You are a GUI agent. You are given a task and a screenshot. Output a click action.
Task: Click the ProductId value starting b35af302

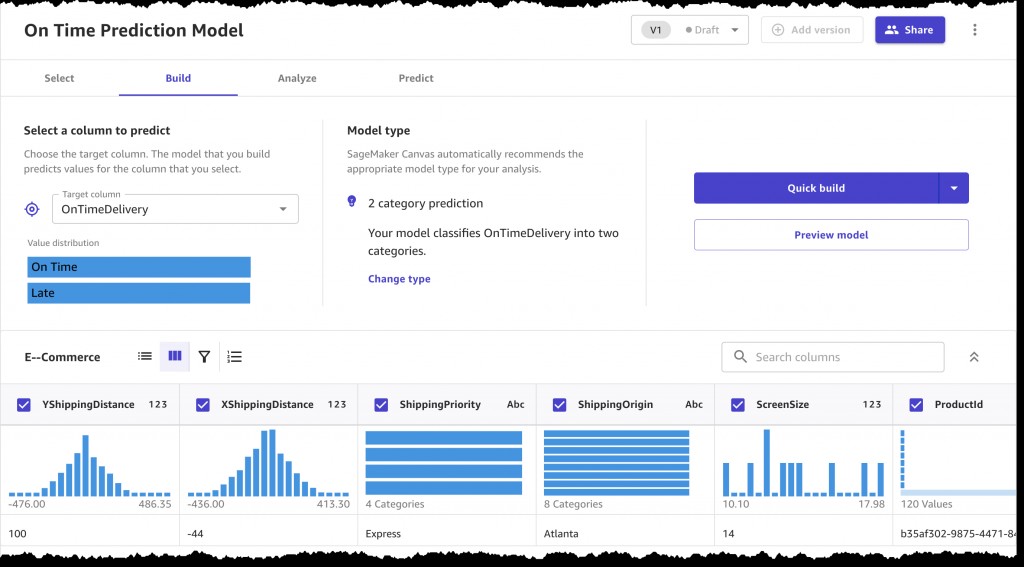click(961, 534)
